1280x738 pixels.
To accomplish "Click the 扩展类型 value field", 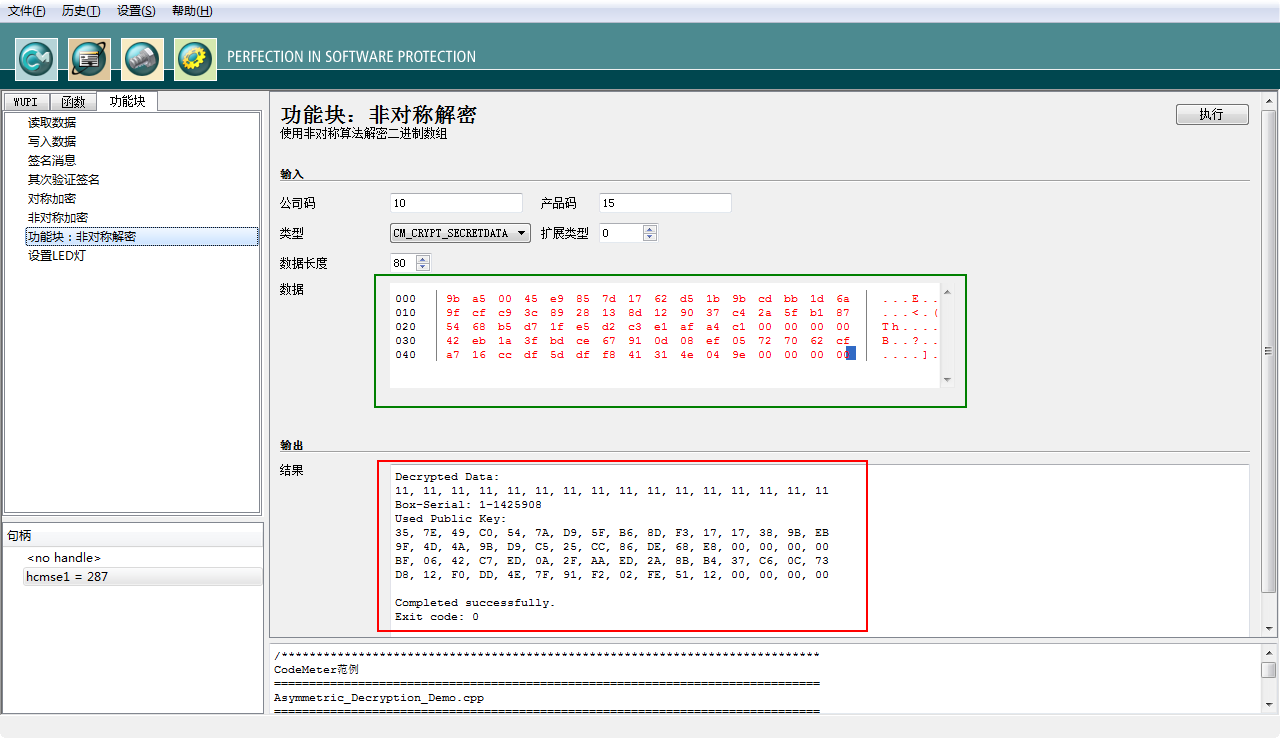I will (x=620, y=233).
